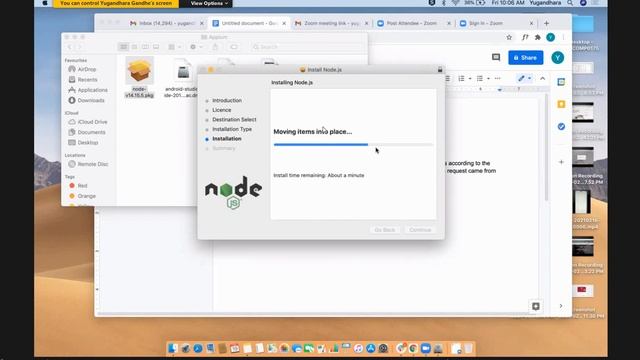Click Continue in Node.js installer
The image size is (640, 360).
coord(420,230)
